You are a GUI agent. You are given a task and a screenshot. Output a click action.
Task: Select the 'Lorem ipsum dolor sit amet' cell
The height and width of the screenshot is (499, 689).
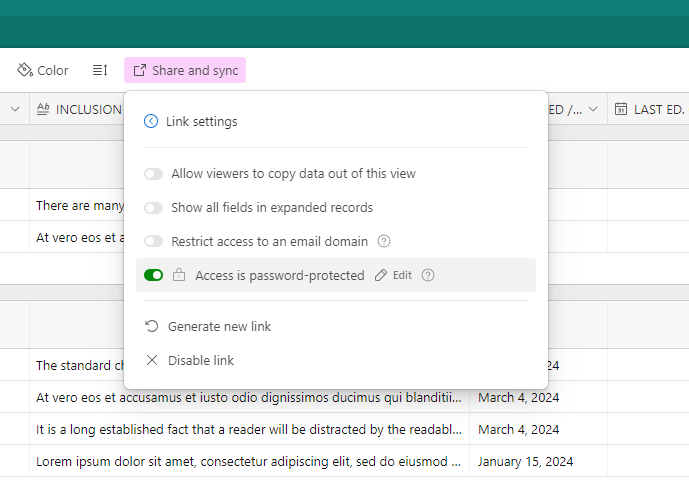(249, 461)
